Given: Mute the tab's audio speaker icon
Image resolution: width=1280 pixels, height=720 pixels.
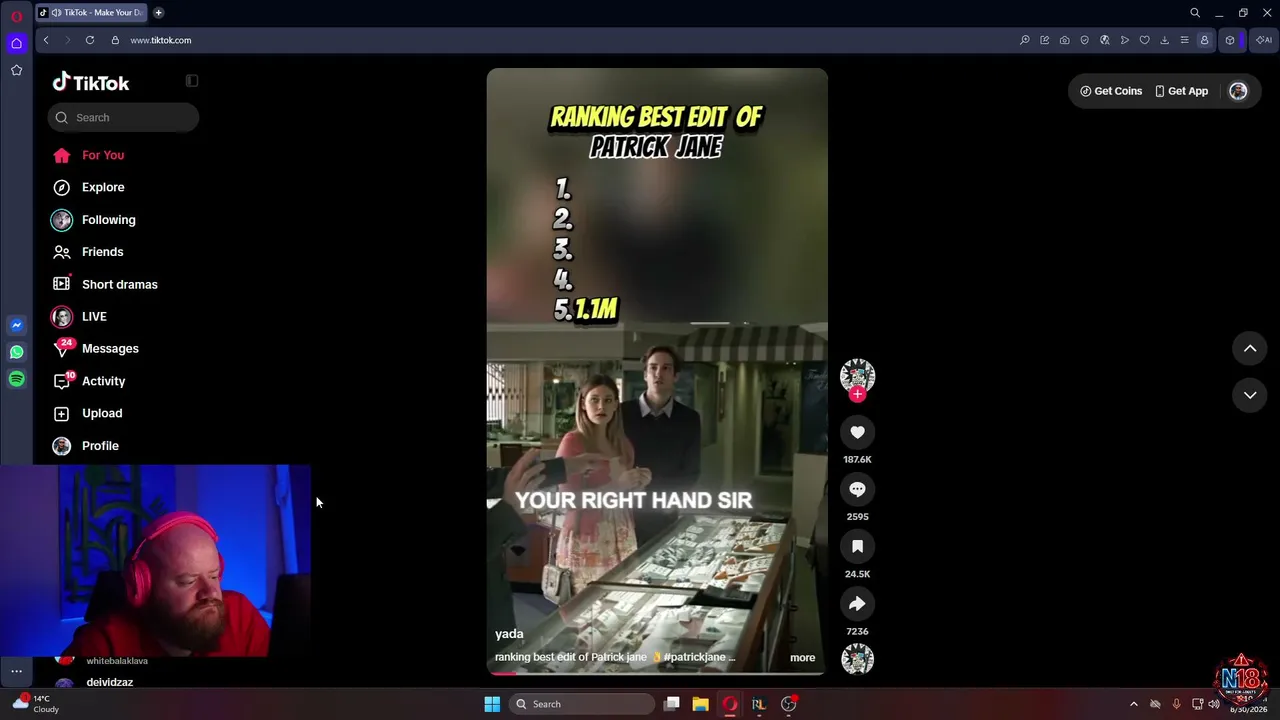Looking at the screenshot, I should point(56,13).
